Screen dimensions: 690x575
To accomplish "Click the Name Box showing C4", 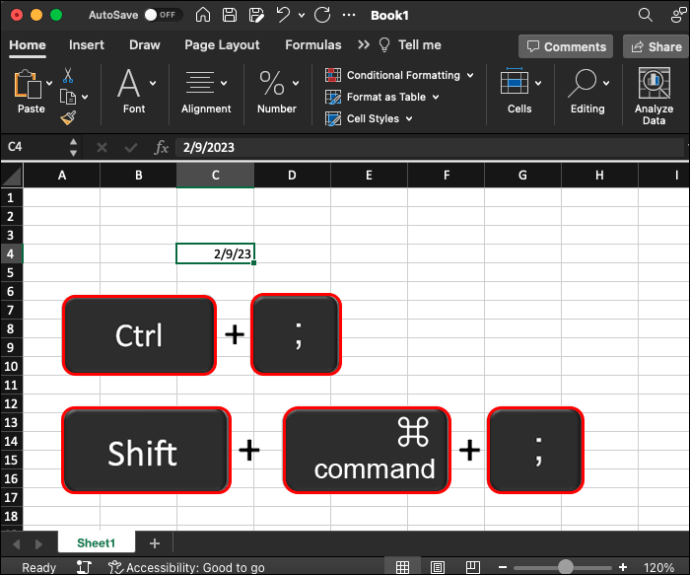I will [x=35, y=147].
